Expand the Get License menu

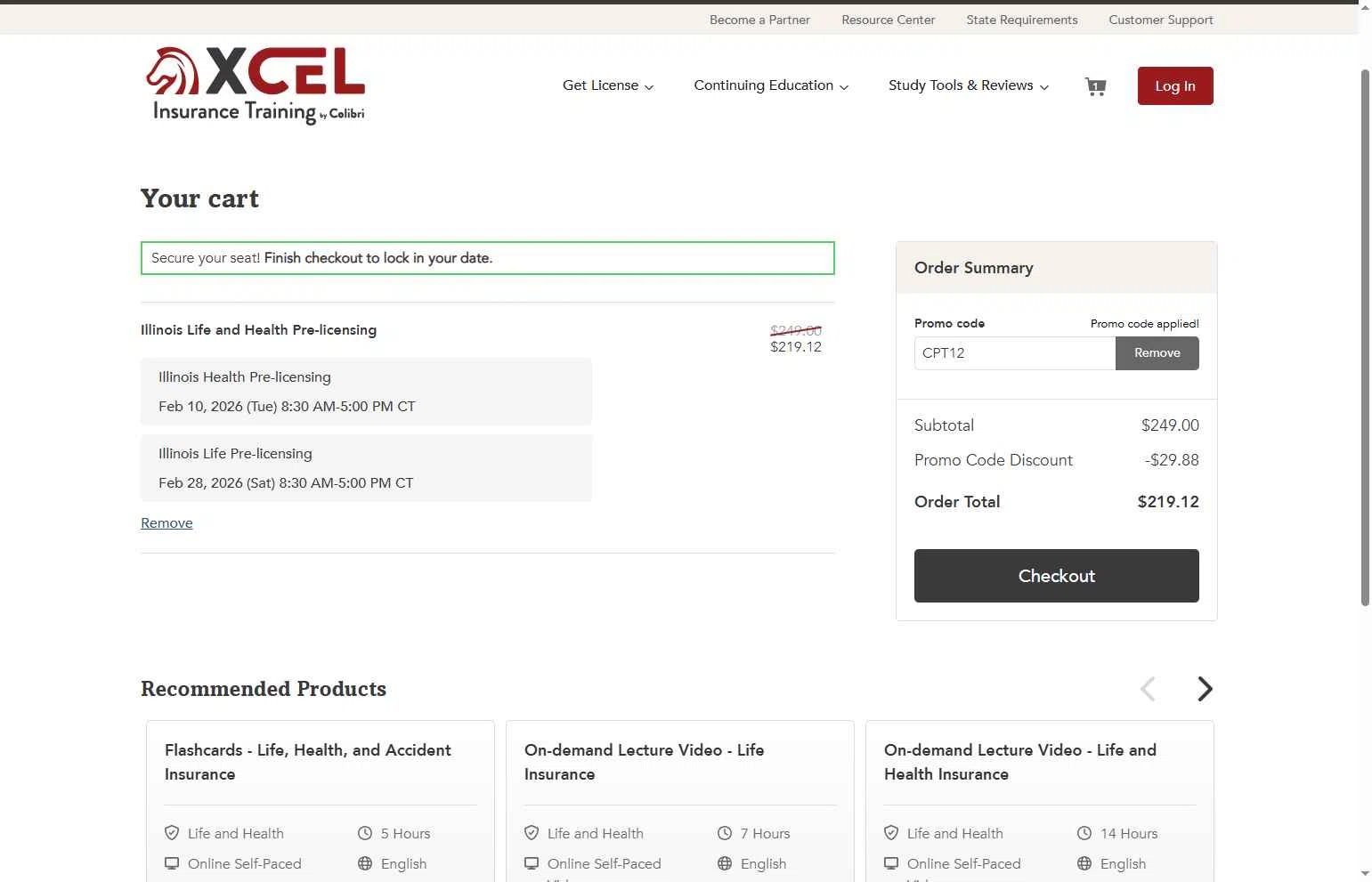608,85
